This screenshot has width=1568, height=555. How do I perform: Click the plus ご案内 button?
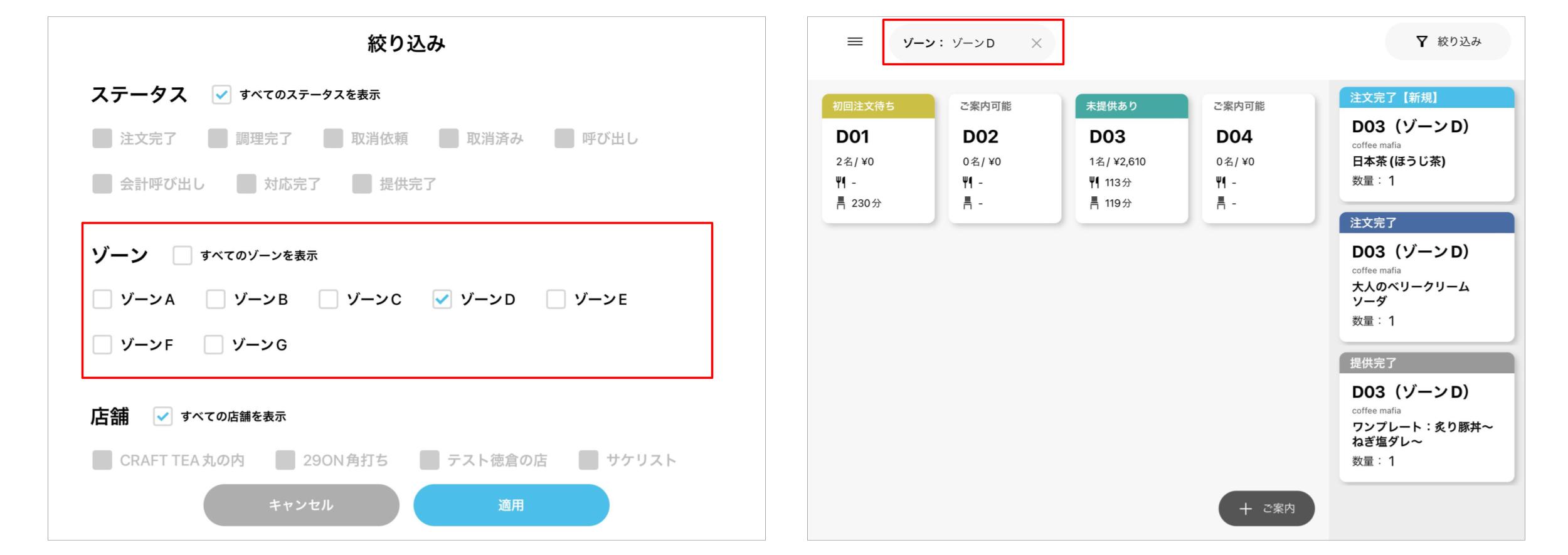(x=1266, y=508)
